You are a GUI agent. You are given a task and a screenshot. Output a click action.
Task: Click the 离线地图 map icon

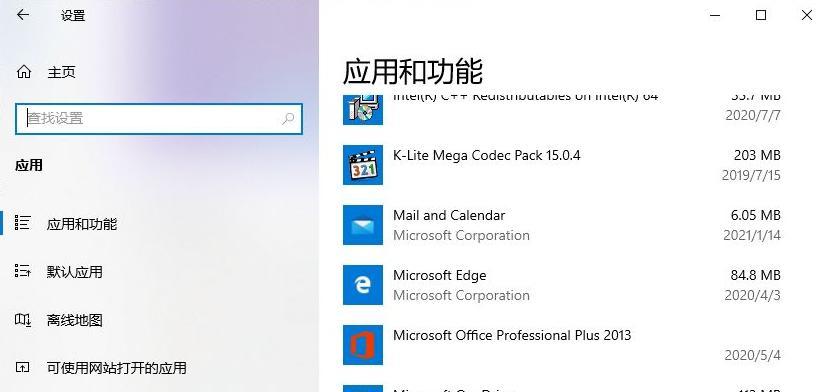[23, 319]
